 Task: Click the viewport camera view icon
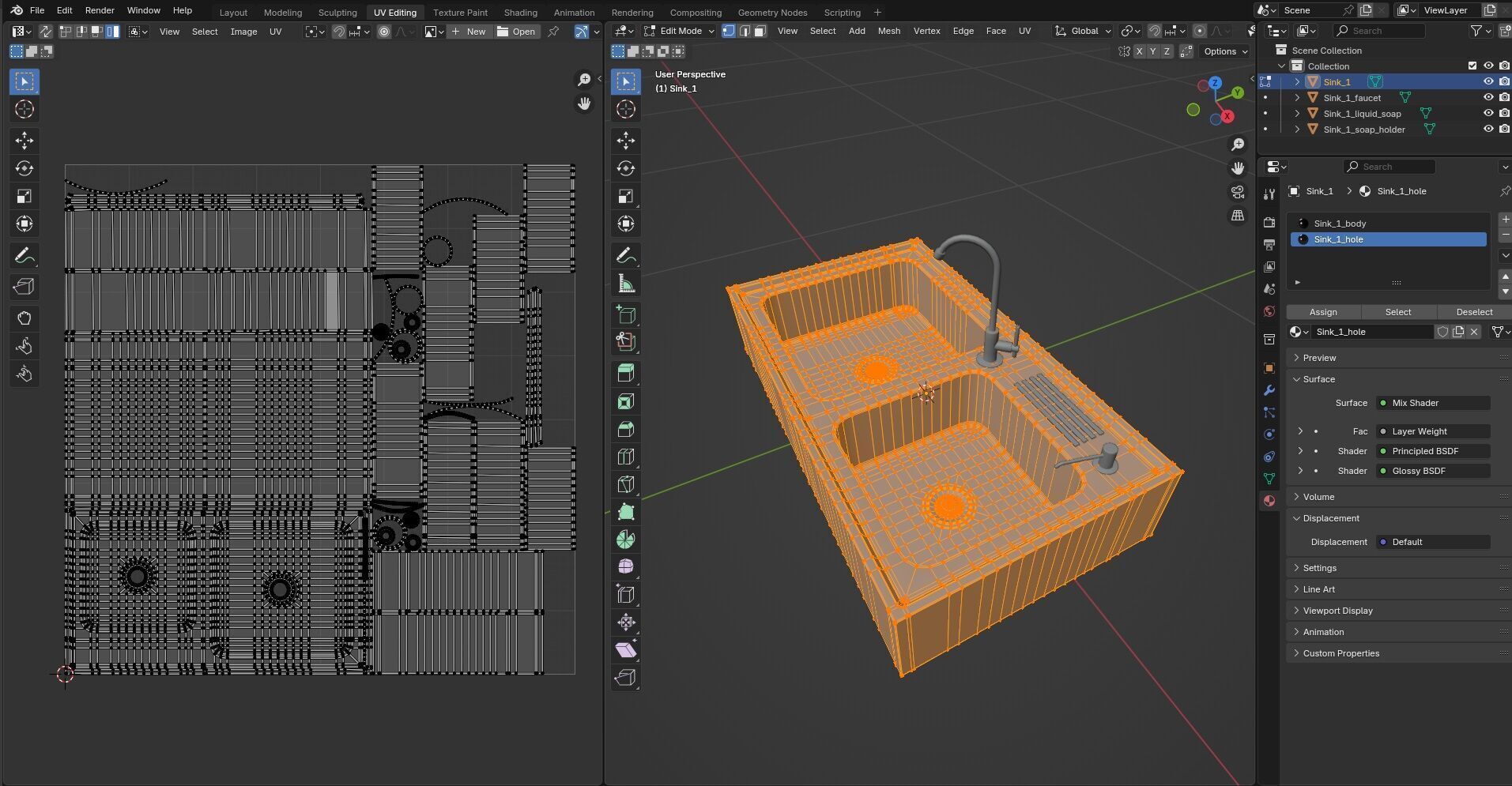pos(1238,192)
